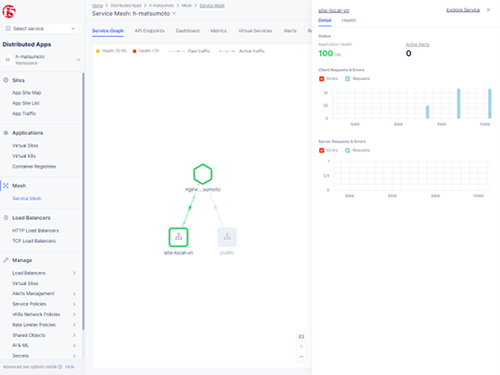The image size is (500, 375).
Task: Switch to the API Endpoints tab
Action: [x=149, y=31]
